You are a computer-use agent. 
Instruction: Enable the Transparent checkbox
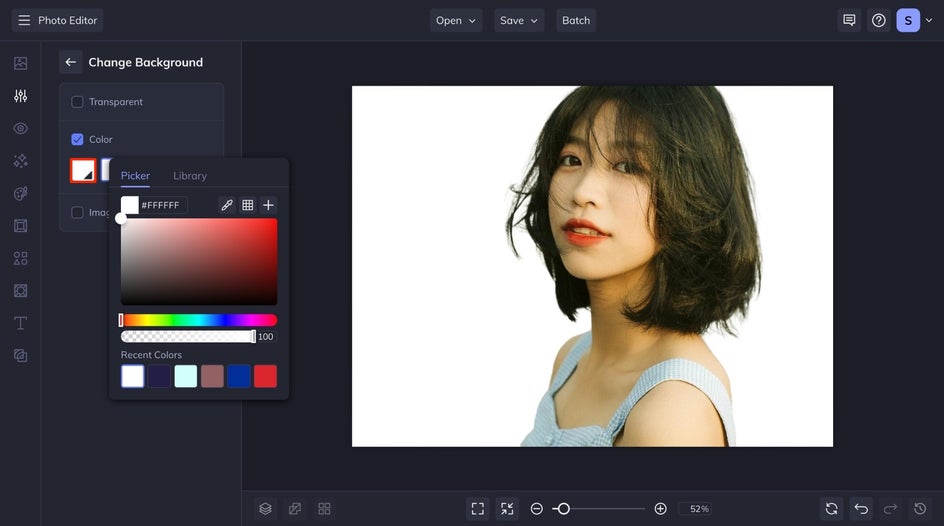77,102
